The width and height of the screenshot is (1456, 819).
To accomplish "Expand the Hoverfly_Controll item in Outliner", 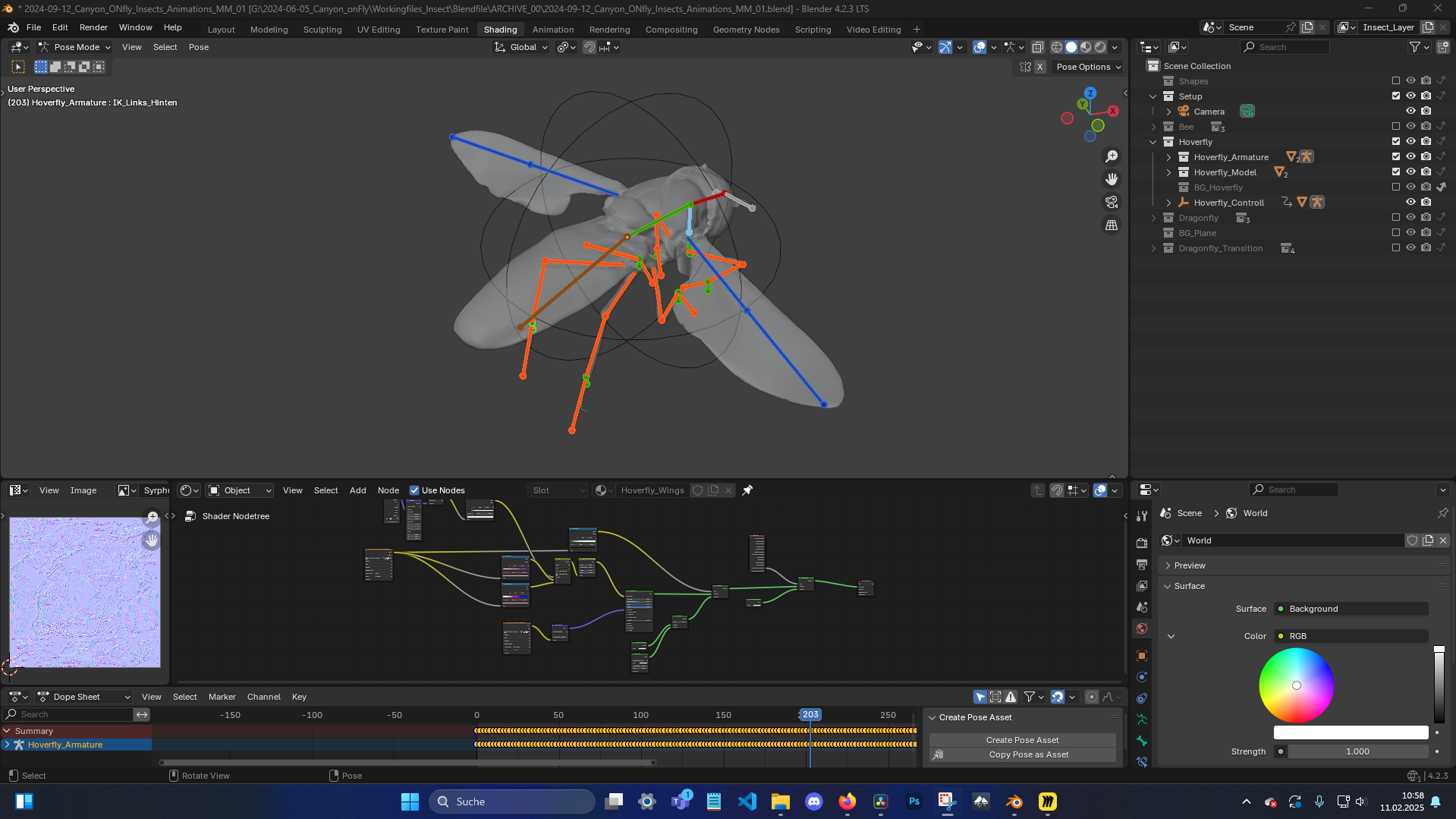I will (1168, 203).
